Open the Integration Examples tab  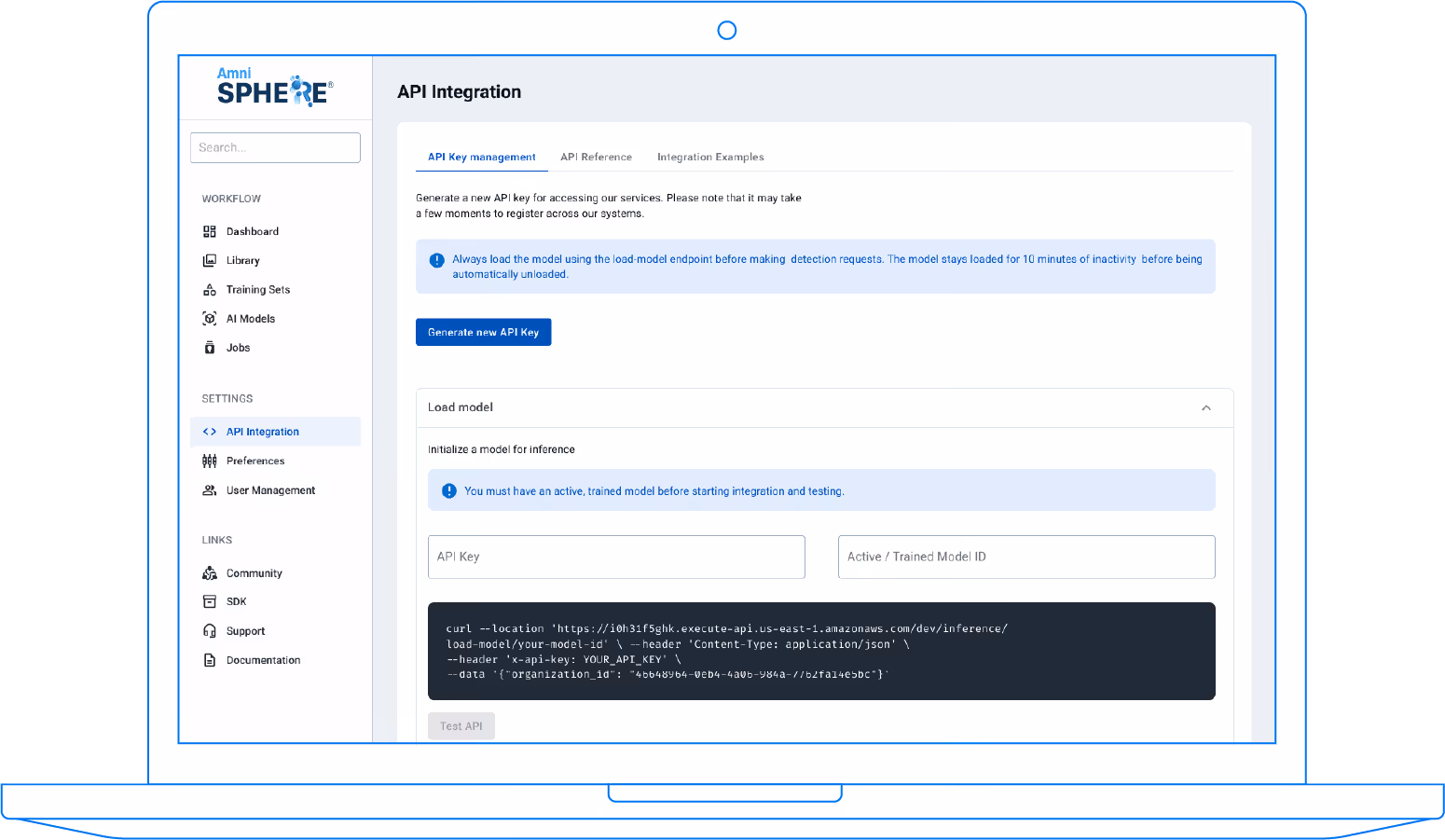pyautogui.click(x=710, y=157)
